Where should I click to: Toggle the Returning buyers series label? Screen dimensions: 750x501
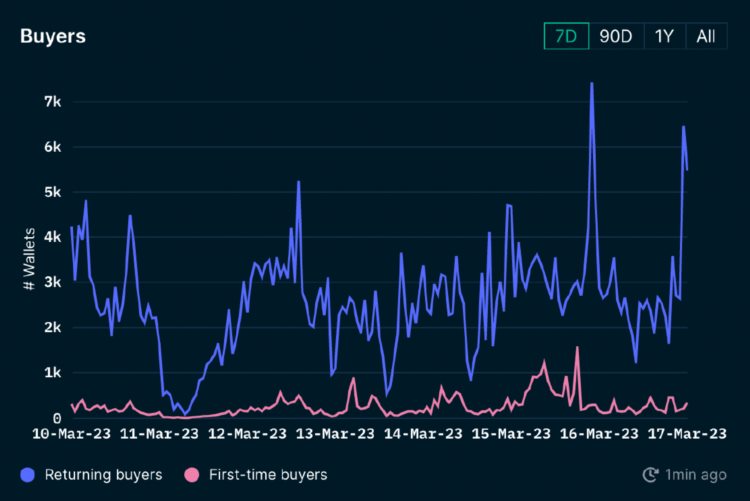(103, 475)
